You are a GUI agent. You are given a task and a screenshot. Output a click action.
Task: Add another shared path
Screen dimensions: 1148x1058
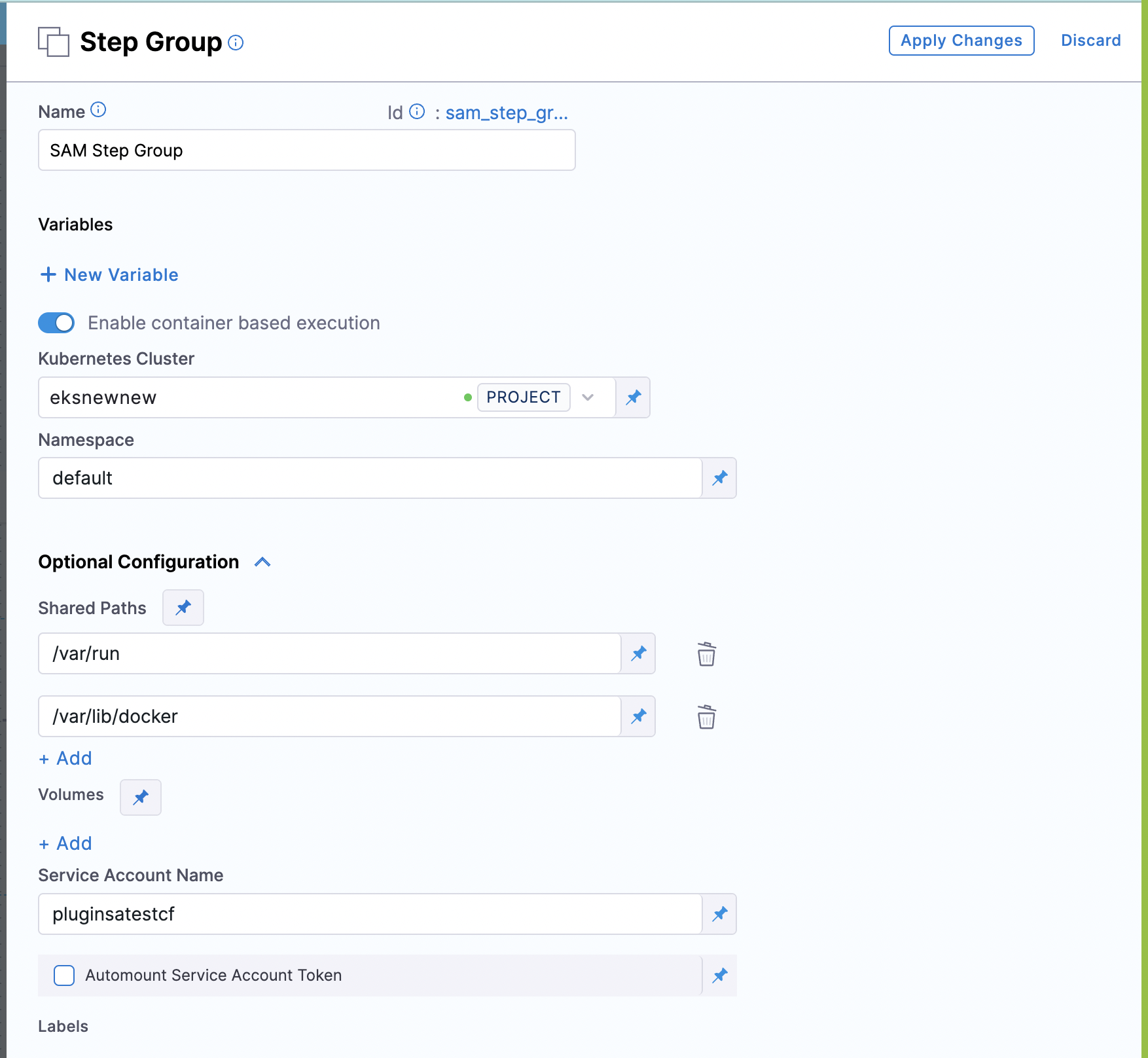click(x=65, y=758)
